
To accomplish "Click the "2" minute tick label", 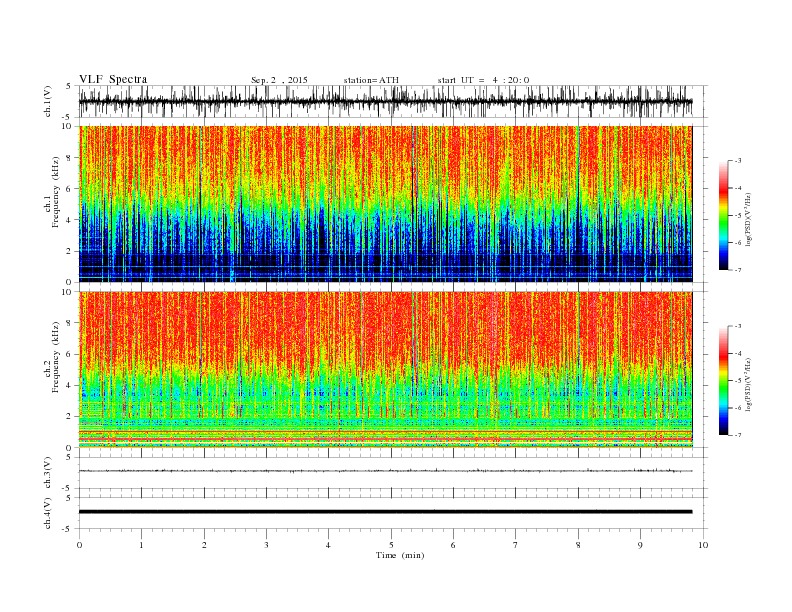I will click(204, 545).
